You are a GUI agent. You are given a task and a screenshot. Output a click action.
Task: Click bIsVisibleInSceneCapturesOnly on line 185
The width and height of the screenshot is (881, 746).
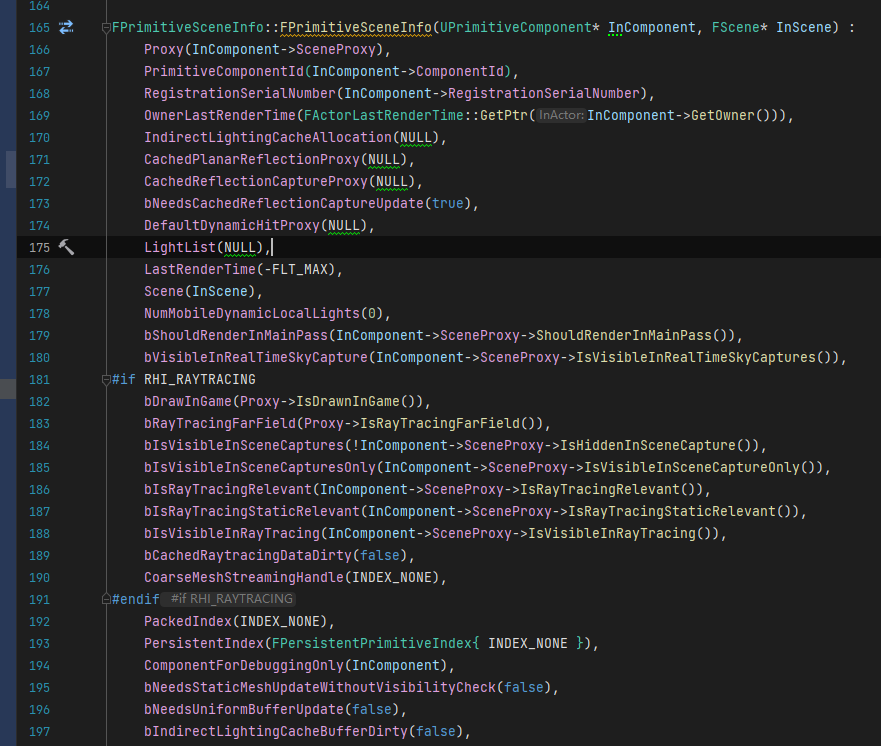coord(260,467)
